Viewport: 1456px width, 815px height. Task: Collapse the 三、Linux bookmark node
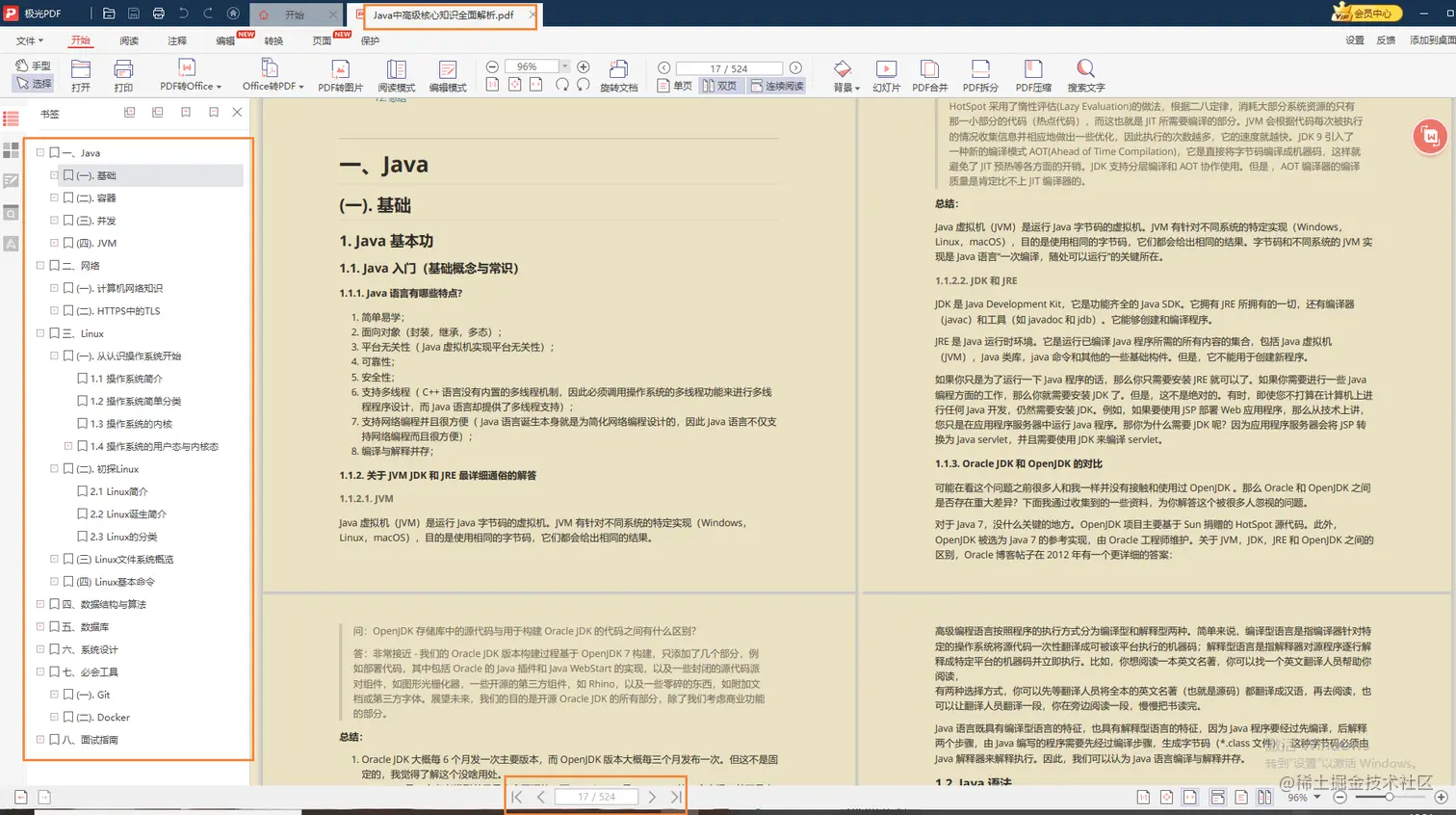(x=40, y=333)
